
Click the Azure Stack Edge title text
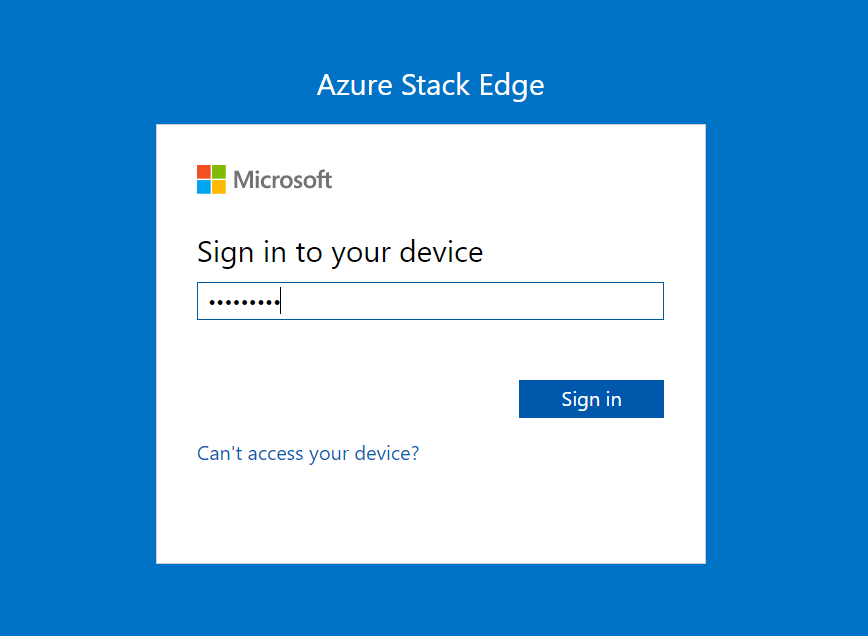430,85
